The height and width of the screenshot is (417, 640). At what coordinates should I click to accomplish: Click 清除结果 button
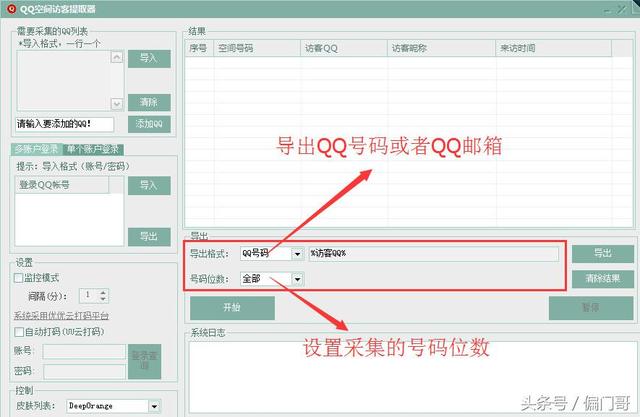603,279
